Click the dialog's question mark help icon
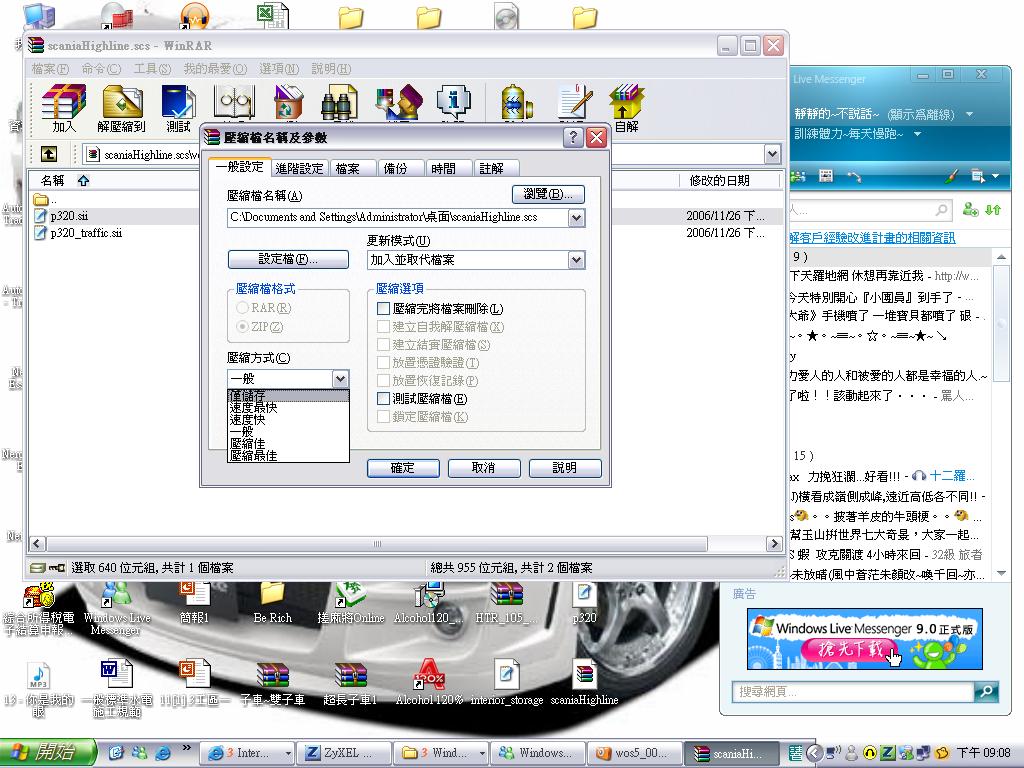Screen dimensions: 1024x768 click(x=573, y=138)
